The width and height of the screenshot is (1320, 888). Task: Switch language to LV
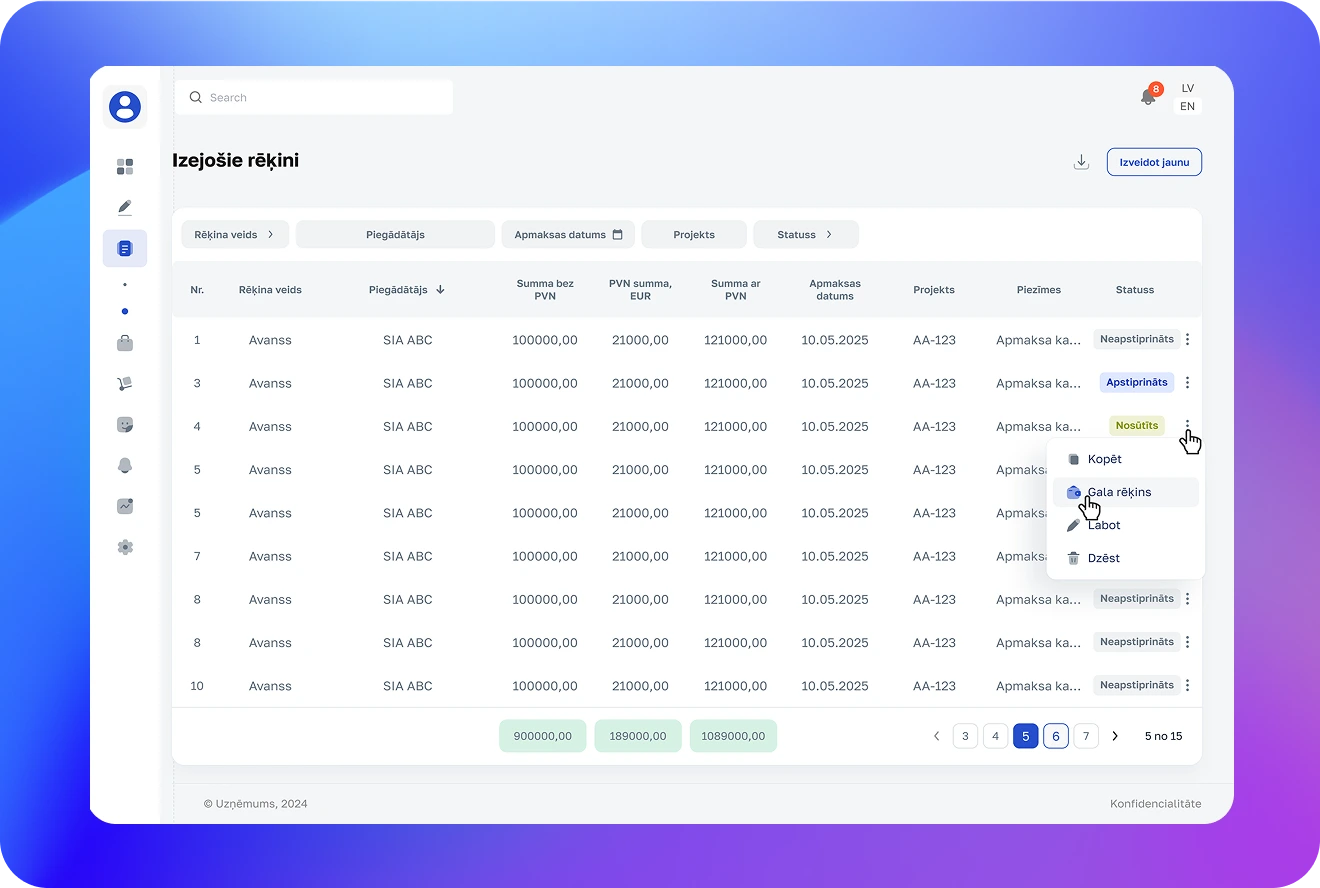pyautogui.click(x=1187, y=88)
